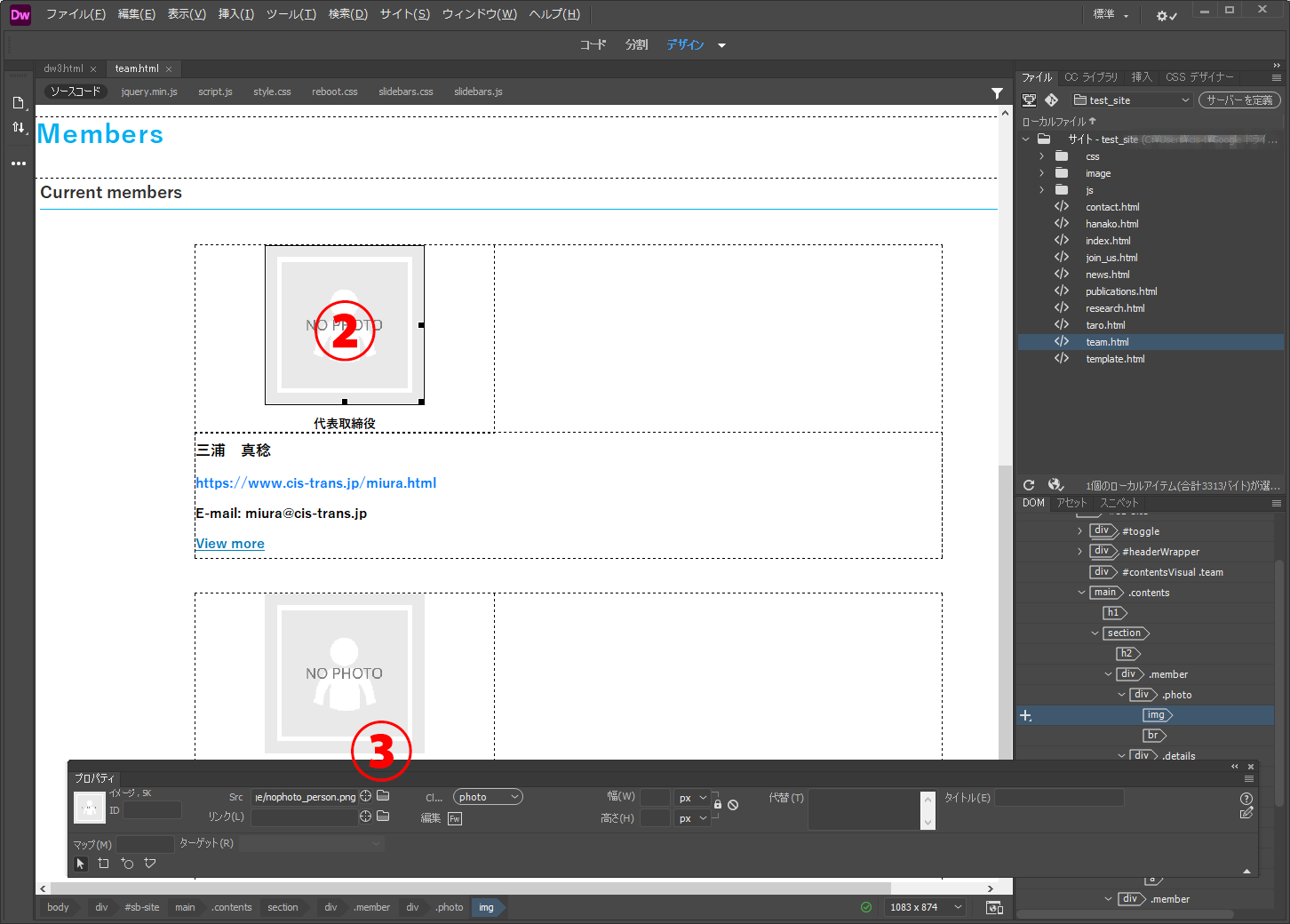The width and height of the screenshot is (1290, 924).
Task: Click the plus icon beside img in DOM
Action: tap(1025, 715)
